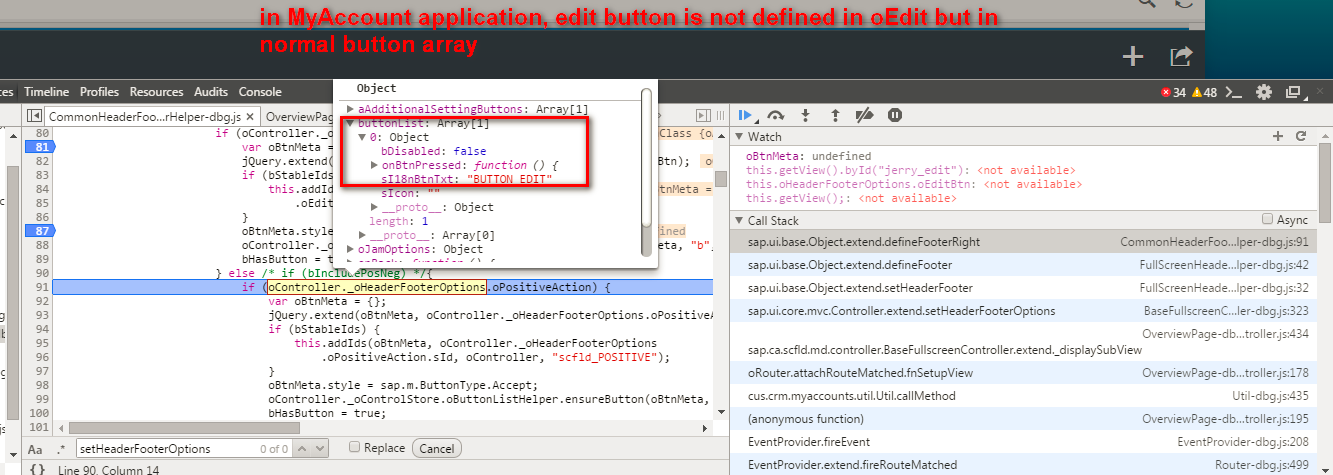1333x475 pixels.
Task: Resume script execution in debugger
Action: coord(745,116)
